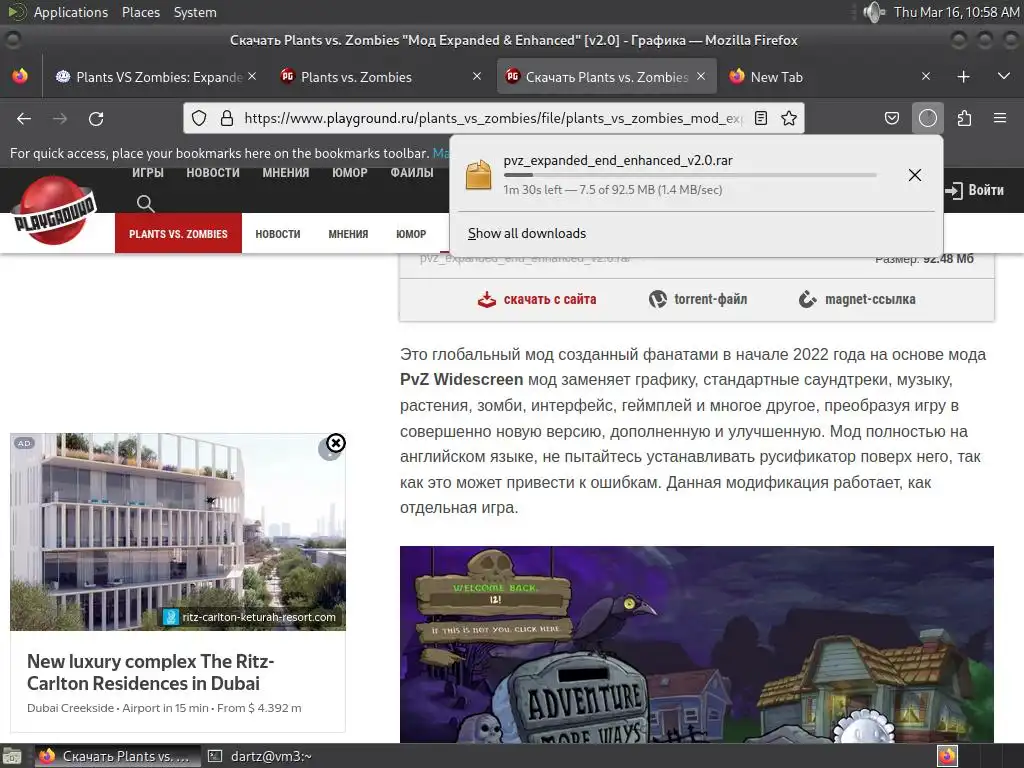The width and height of the screenshot is (1024, 768).
Task: Close the Plants VS Zombies: Expanded tab
Action: coord(252,76)
